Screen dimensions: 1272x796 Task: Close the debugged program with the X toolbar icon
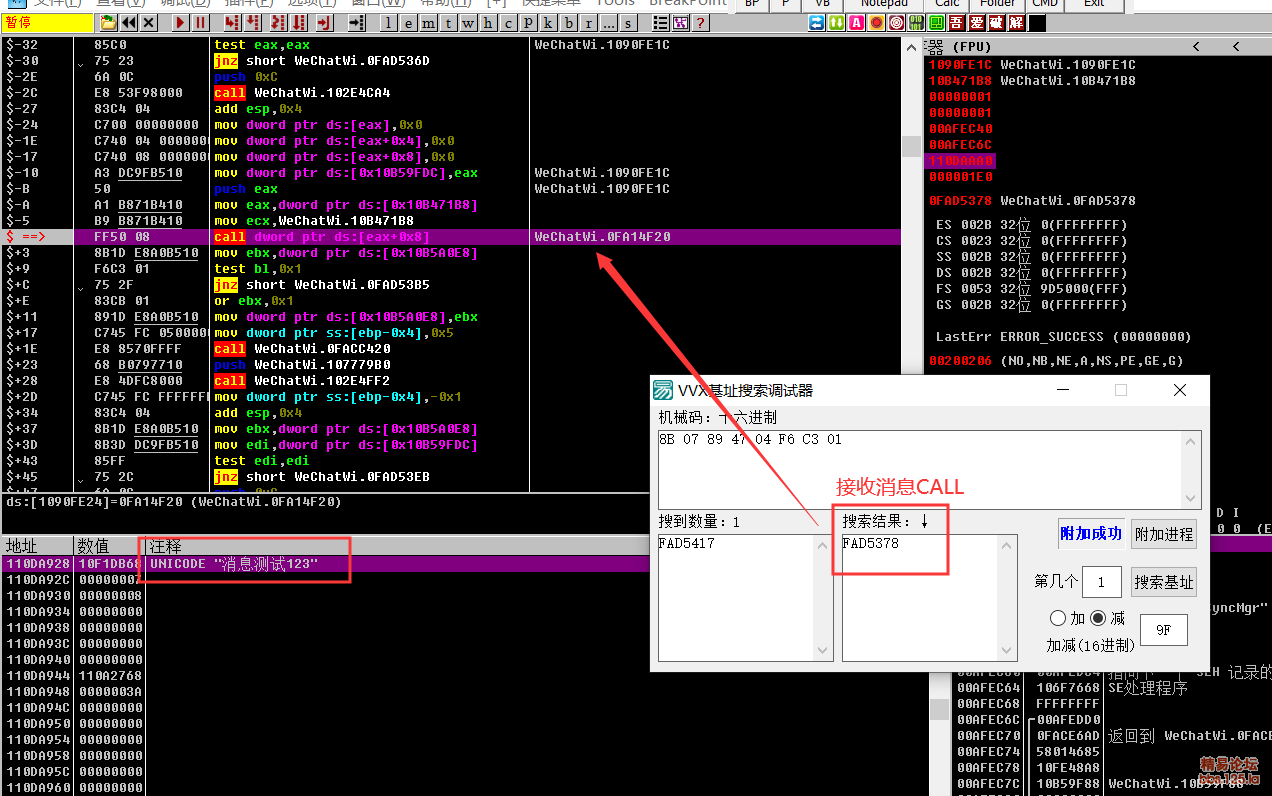click(148, 22)
